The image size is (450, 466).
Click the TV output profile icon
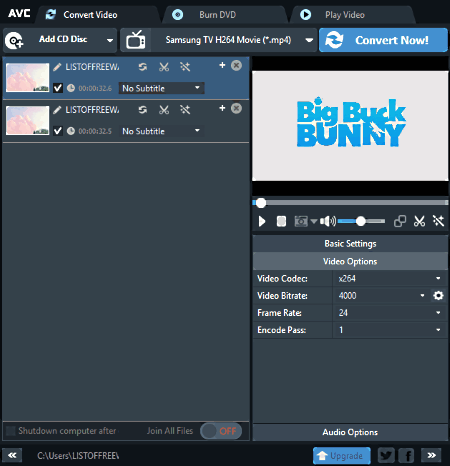click(136, 40)
